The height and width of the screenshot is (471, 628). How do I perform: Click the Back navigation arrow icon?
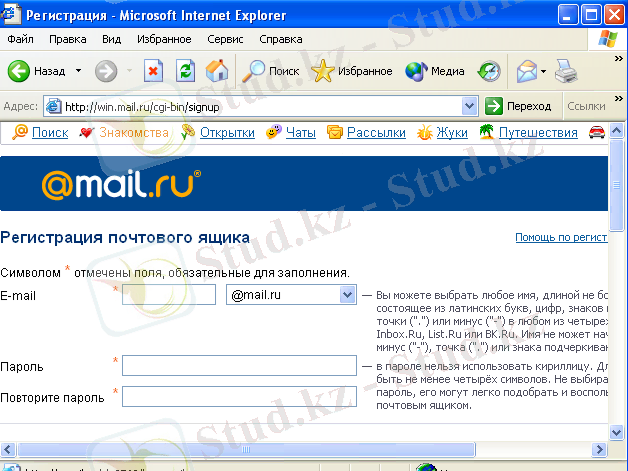(x=20, y=71)
